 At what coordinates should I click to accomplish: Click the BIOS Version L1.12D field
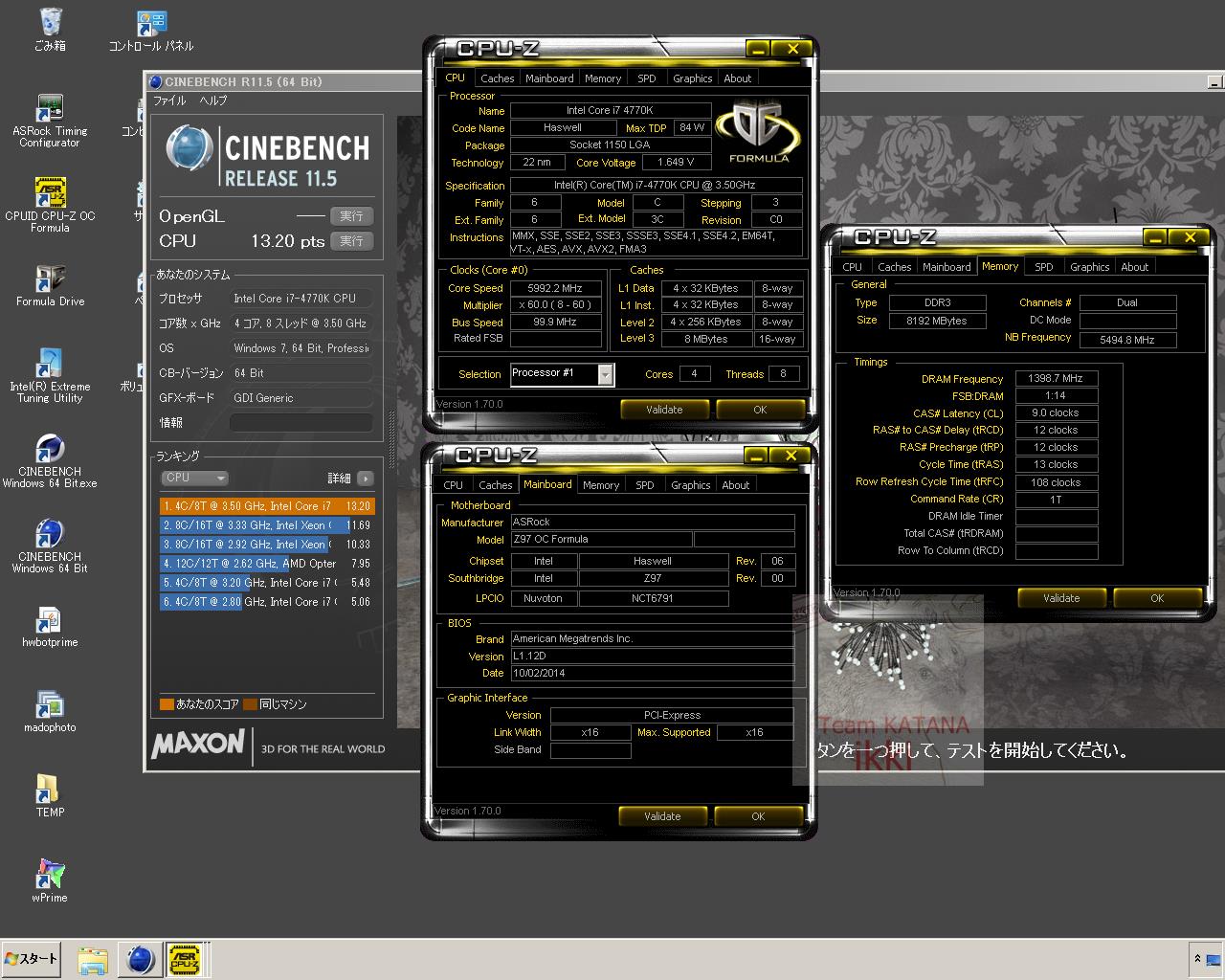pyautogui.click(x=652, y=657)
